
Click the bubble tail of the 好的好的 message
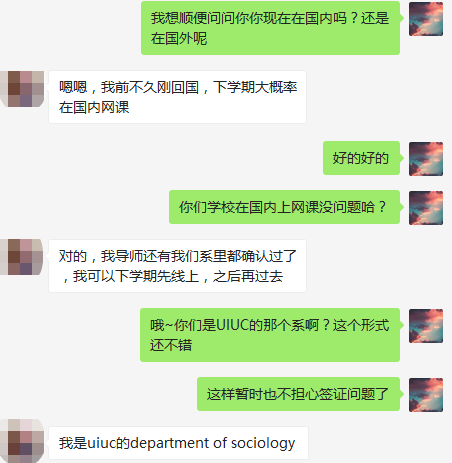(x=402, y=158)
